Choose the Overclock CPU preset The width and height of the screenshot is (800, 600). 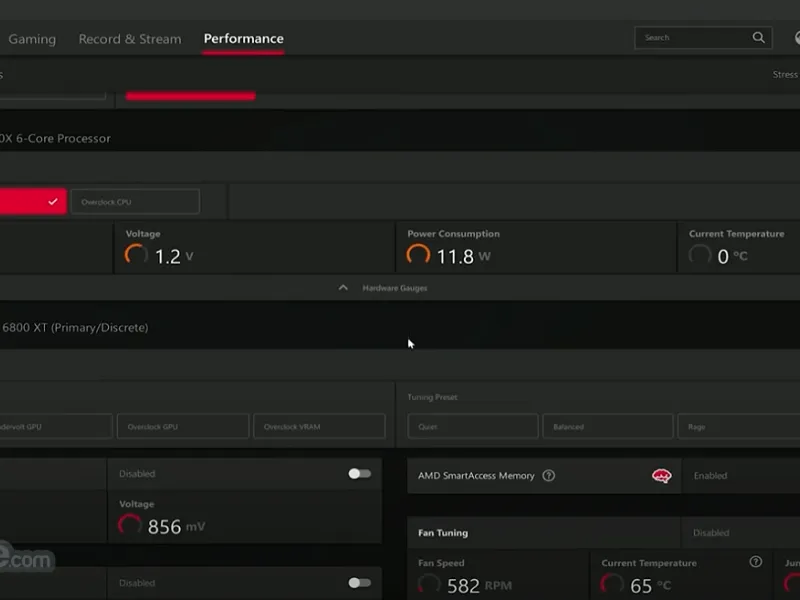pyautogui.click(x=135, y=202)
